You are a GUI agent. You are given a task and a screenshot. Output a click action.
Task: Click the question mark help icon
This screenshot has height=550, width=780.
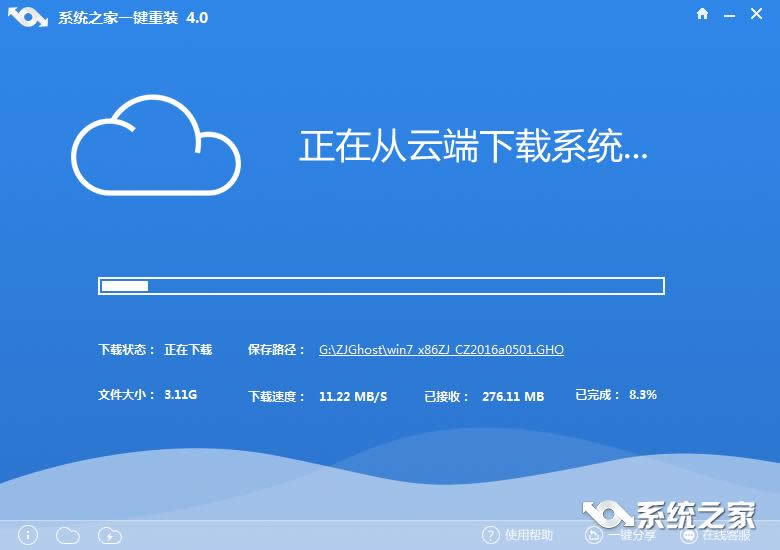coord(490,535)
